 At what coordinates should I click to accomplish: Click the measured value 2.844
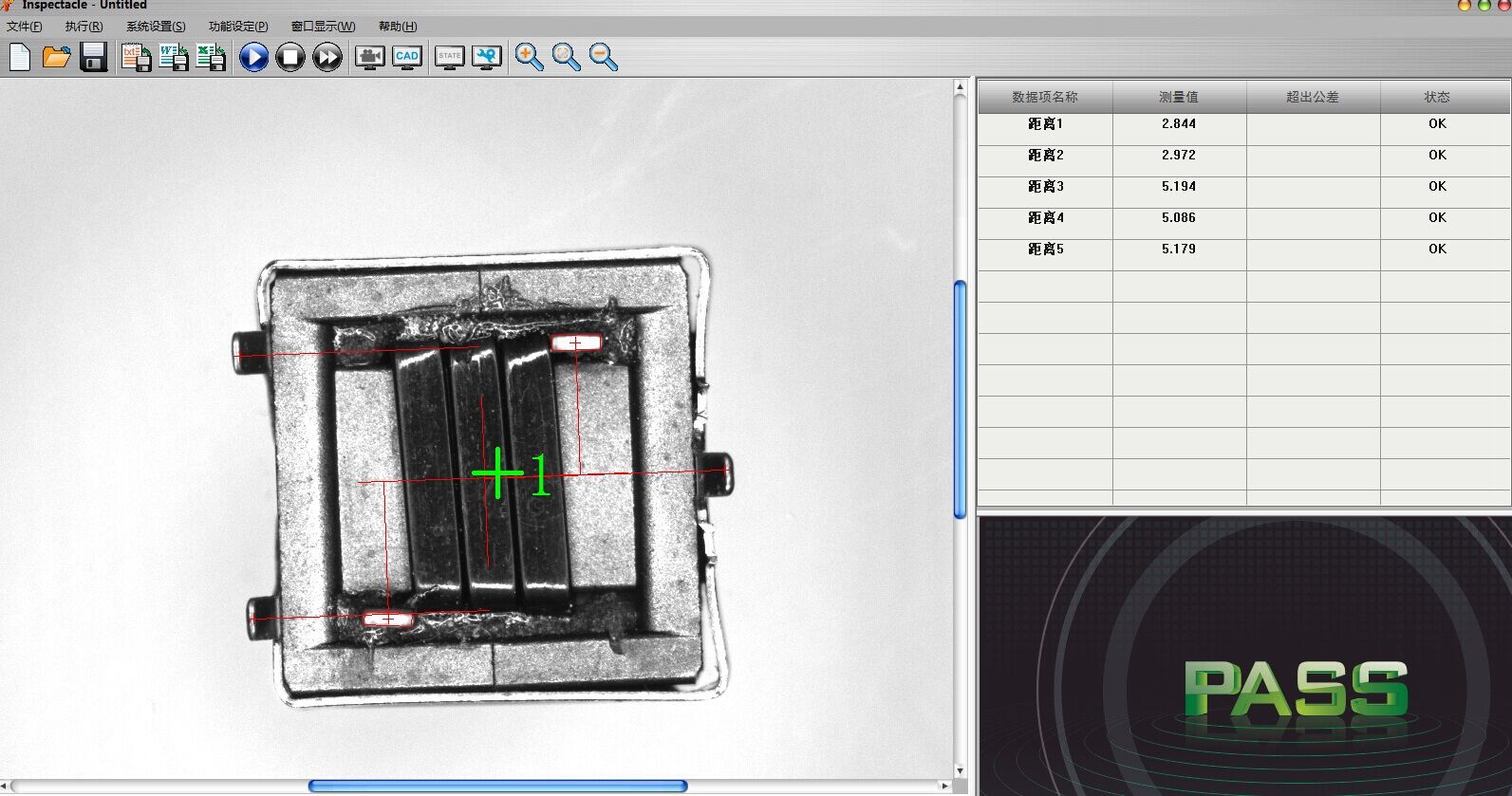coord(1179,123)
